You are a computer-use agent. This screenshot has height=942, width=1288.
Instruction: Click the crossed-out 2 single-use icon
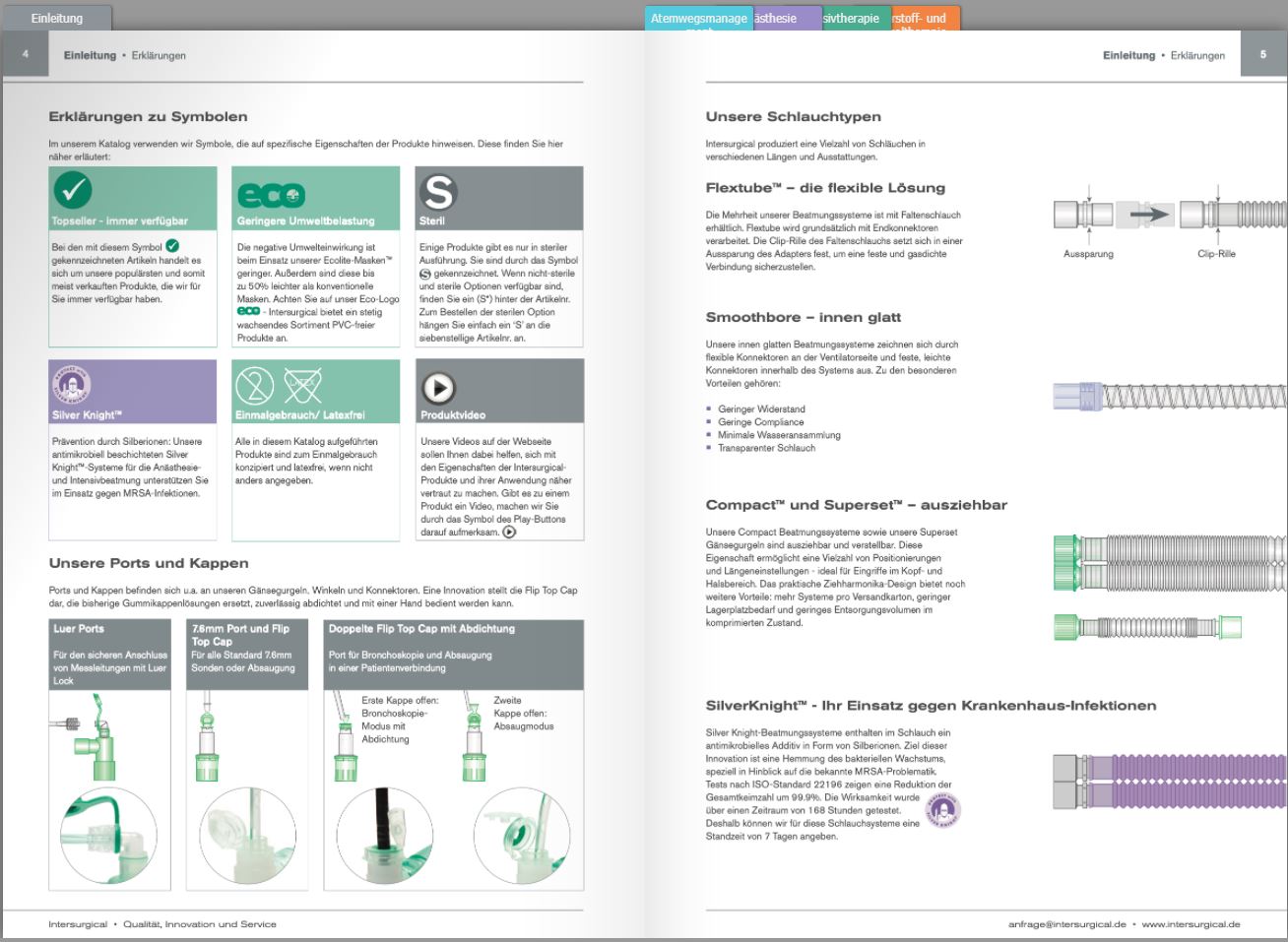pos(255,385)
